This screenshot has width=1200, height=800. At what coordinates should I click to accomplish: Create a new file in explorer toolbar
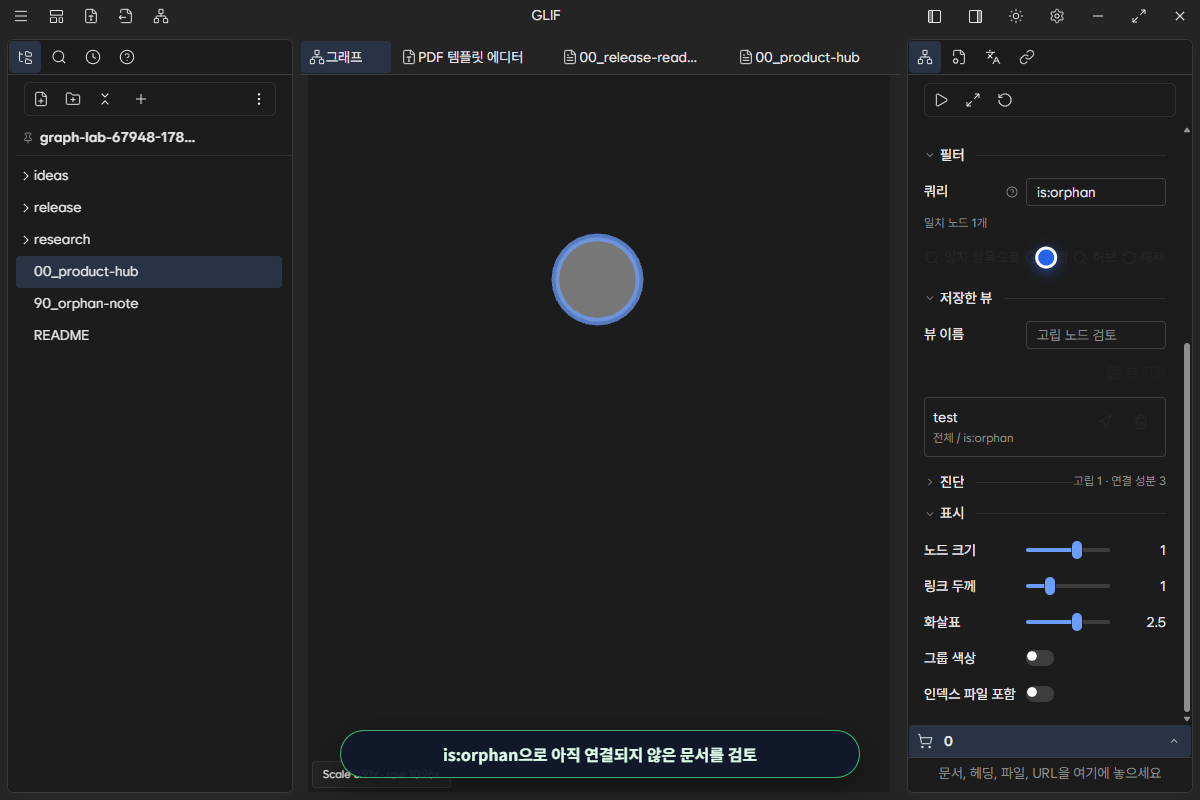click(x=41, y=99)
